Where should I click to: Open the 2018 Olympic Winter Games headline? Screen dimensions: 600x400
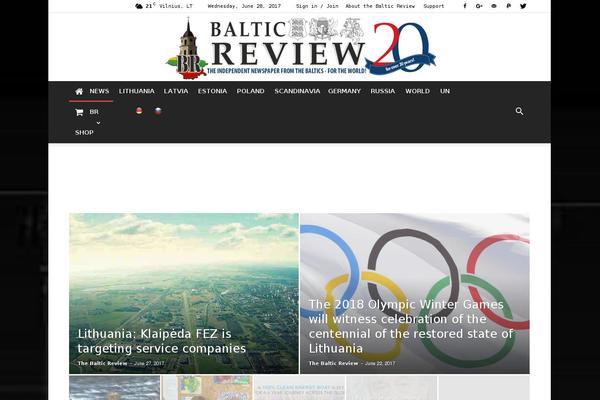[x=411, y=327]
